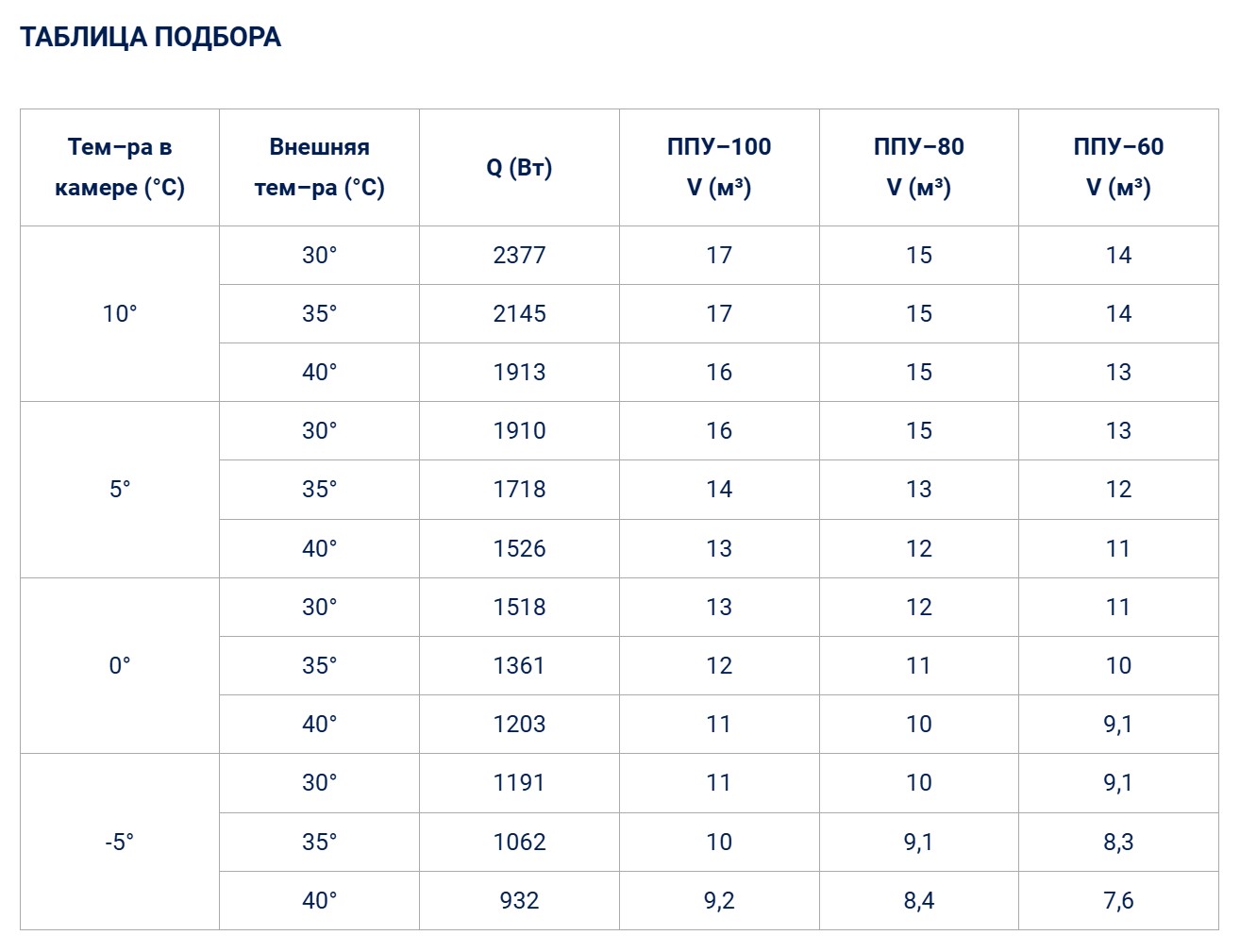This screenshot has height=952, width=1240.
Task: Select the -5° chamber temperature cell
Action: [120, 842]
